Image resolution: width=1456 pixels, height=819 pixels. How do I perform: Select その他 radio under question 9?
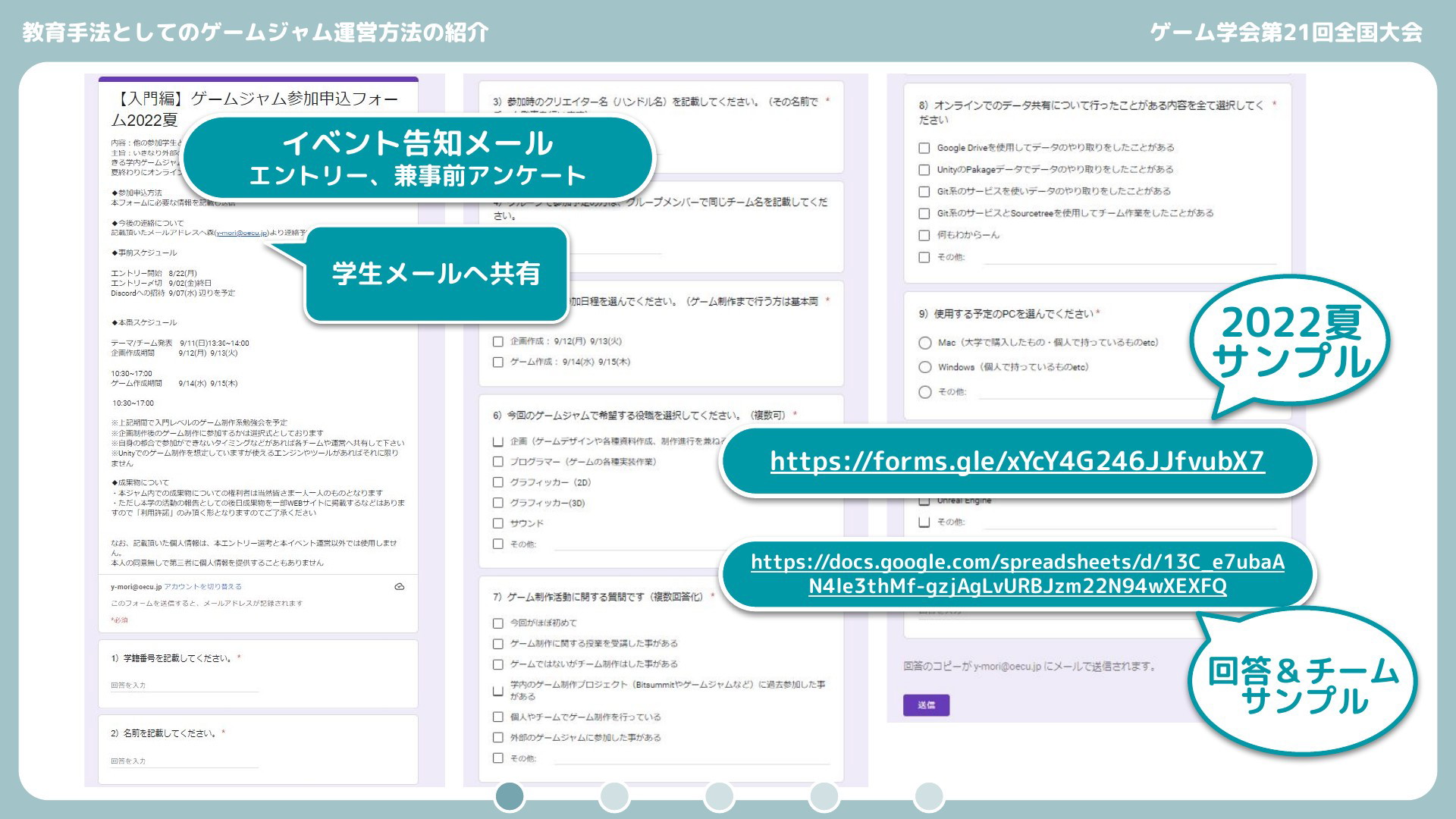pyautogui.click(x=925, y=392)
